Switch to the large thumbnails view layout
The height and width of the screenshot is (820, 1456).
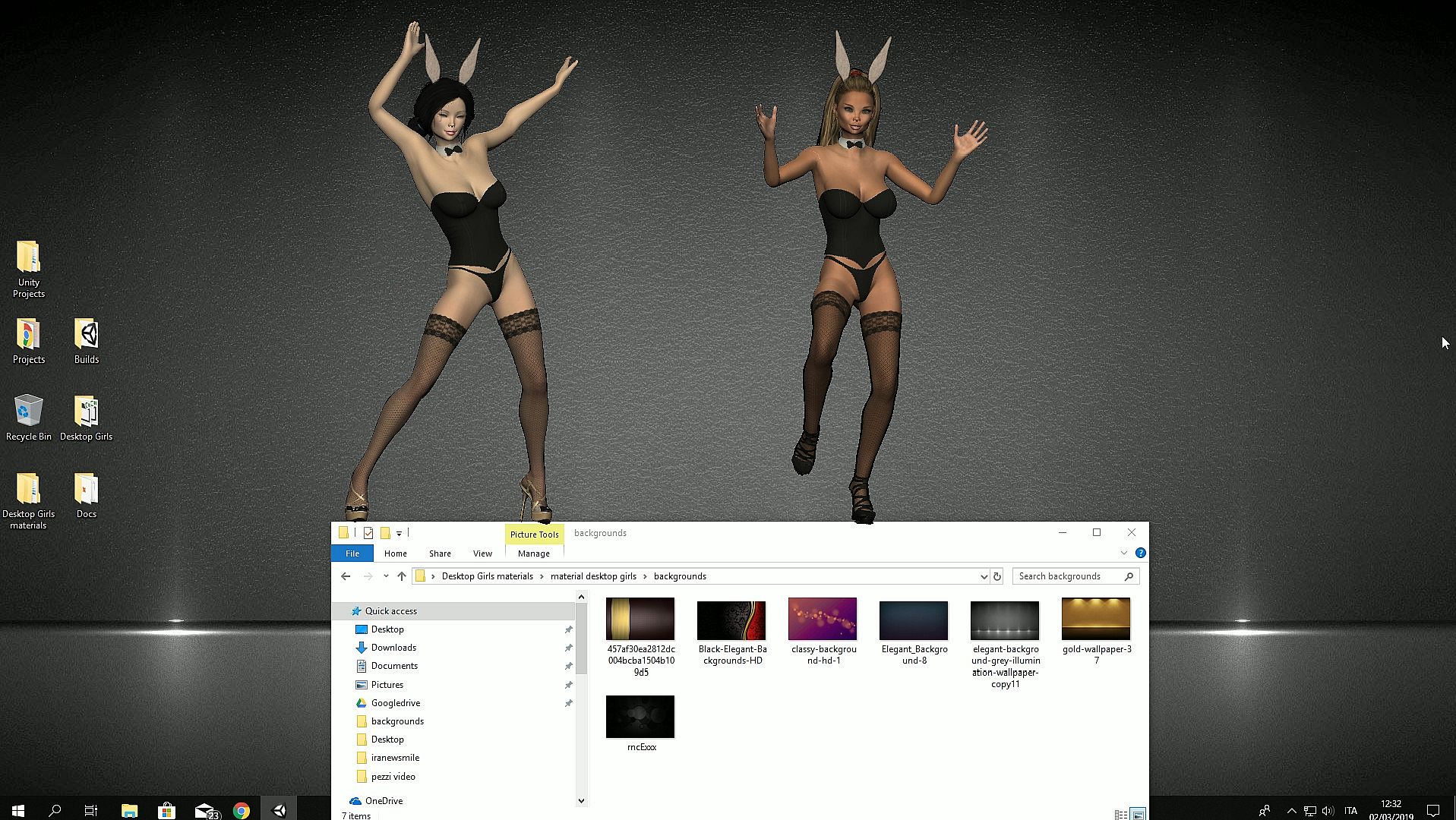(1138, 815)
